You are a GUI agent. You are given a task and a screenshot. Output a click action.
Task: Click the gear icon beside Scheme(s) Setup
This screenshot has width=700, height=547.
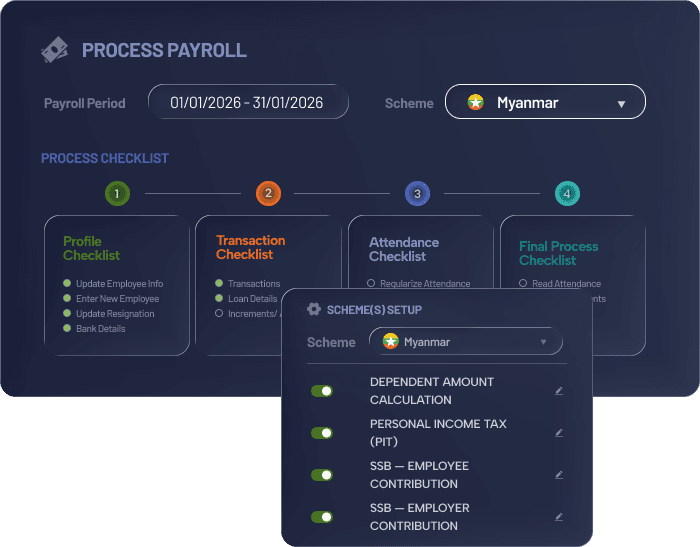pos(314,309)
